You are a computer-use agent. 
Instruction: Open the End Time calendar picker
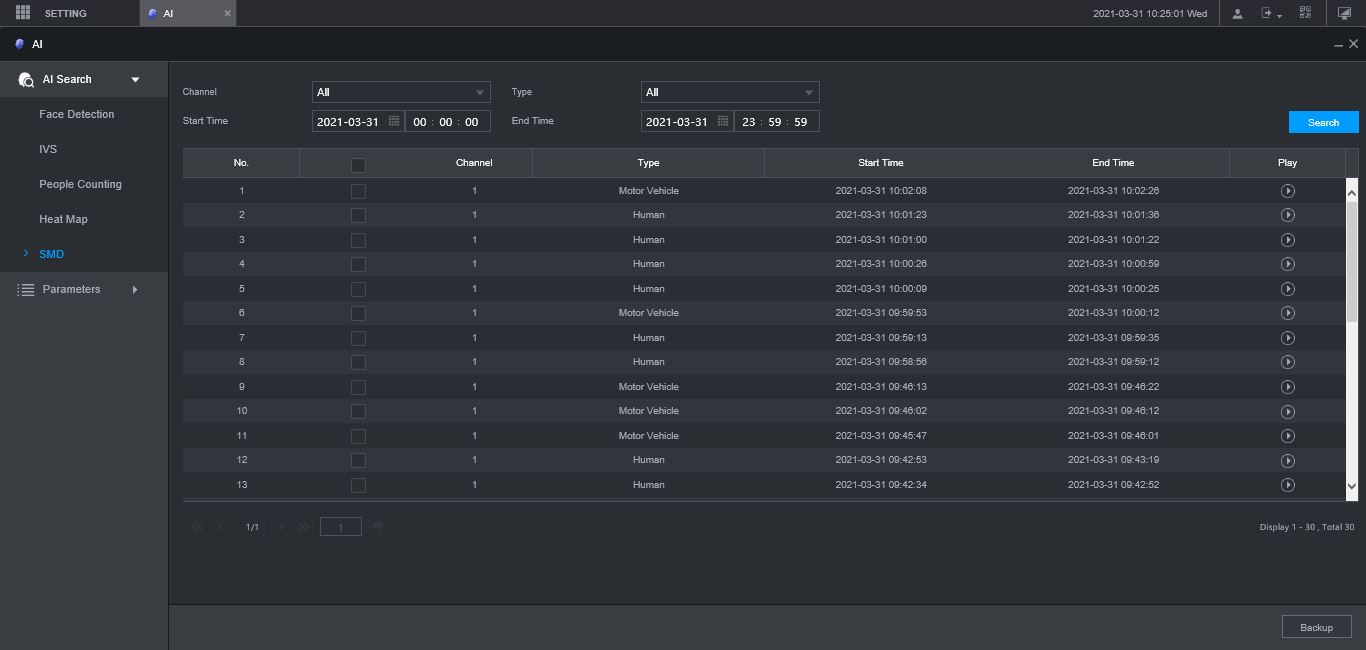(723, 121)
